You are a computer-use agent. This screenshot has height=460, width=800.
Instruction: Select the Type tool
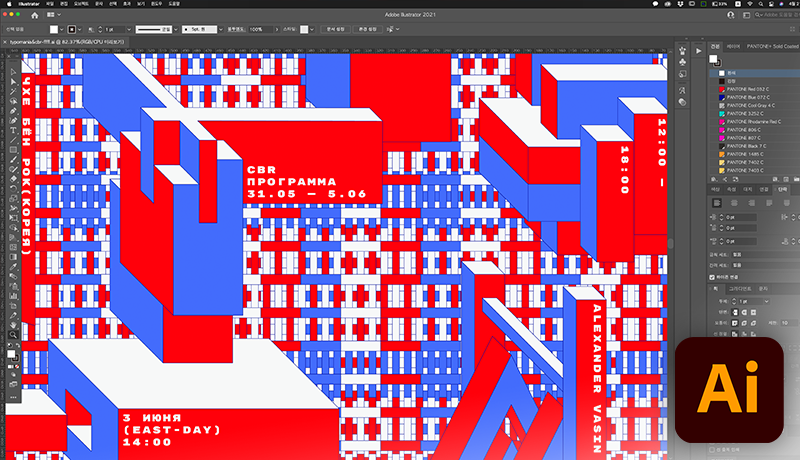pyautogui.click(x=13, y=131)
